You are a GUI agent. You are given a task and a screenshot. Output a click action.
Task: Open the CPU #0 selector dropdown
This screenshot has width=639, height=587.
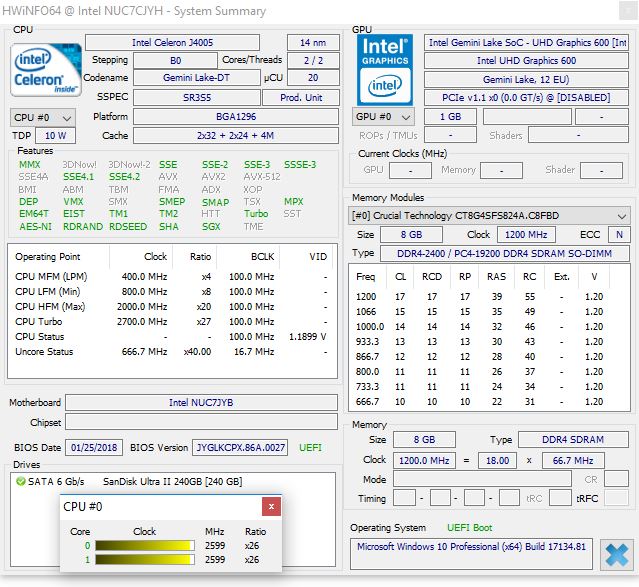pos(42,117)
